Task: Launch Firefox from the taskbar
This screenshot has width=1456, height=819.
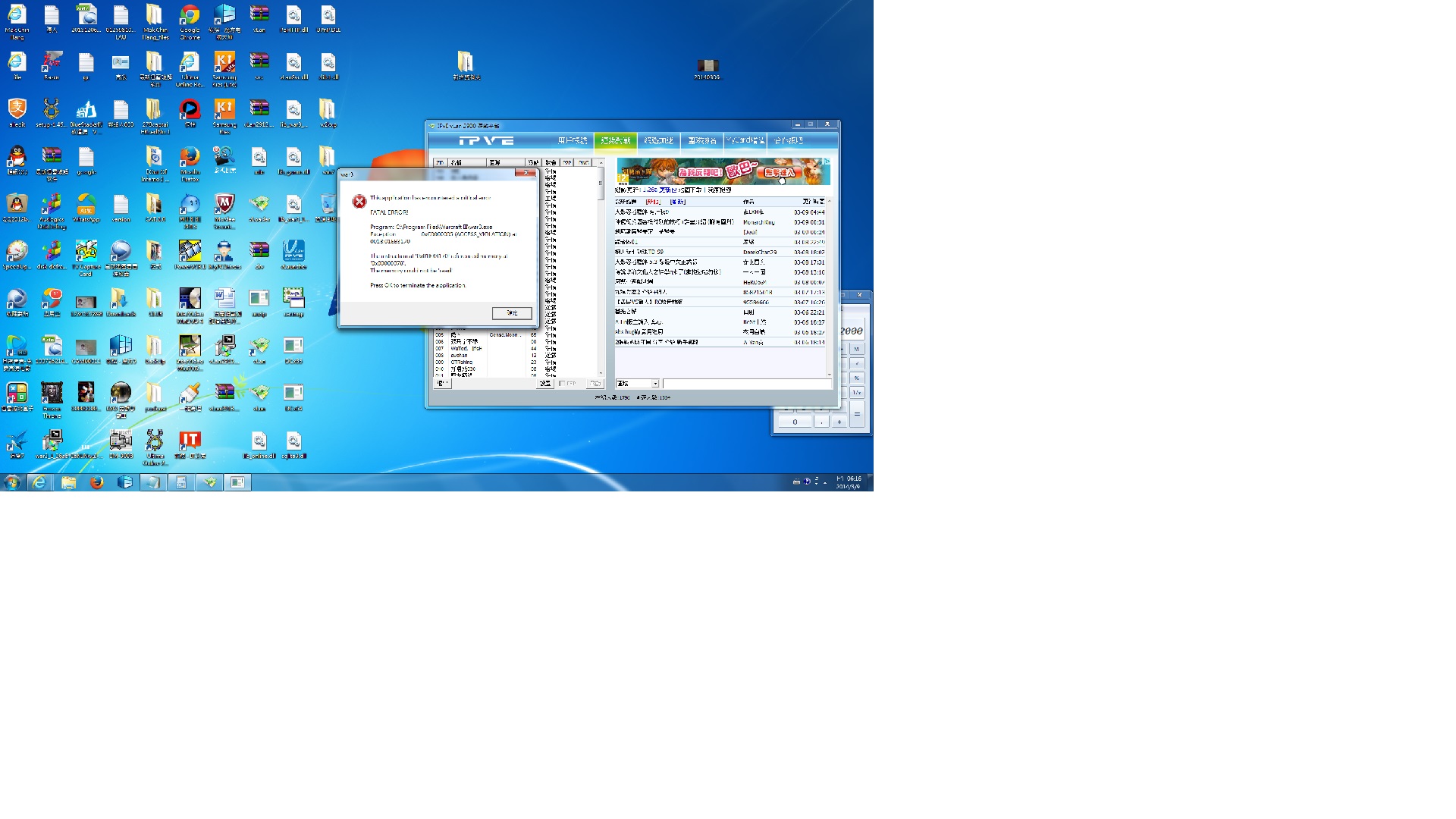Action: click(x=97, y=482)
